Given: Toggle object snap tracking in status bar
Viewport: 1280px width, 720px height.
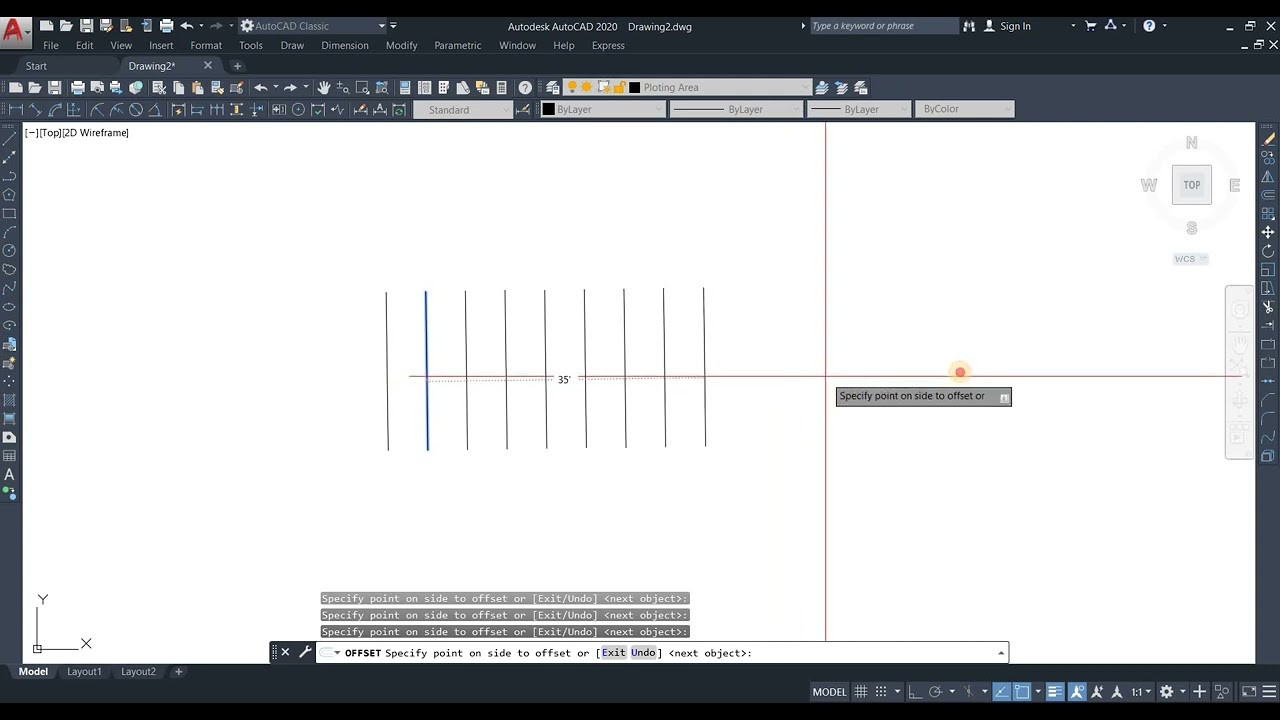Looking at the screenshot, I should [x=1001, y=691].
